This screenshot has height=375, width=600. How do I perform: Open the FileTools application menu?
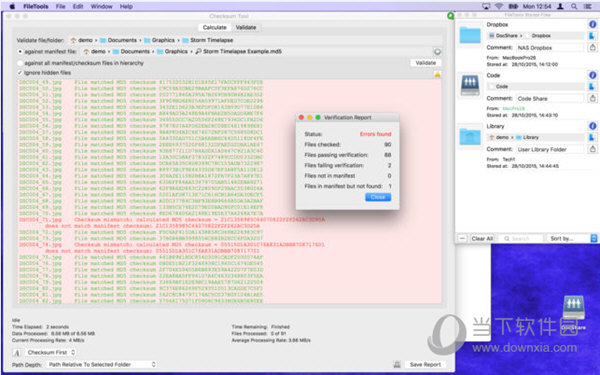36,6
